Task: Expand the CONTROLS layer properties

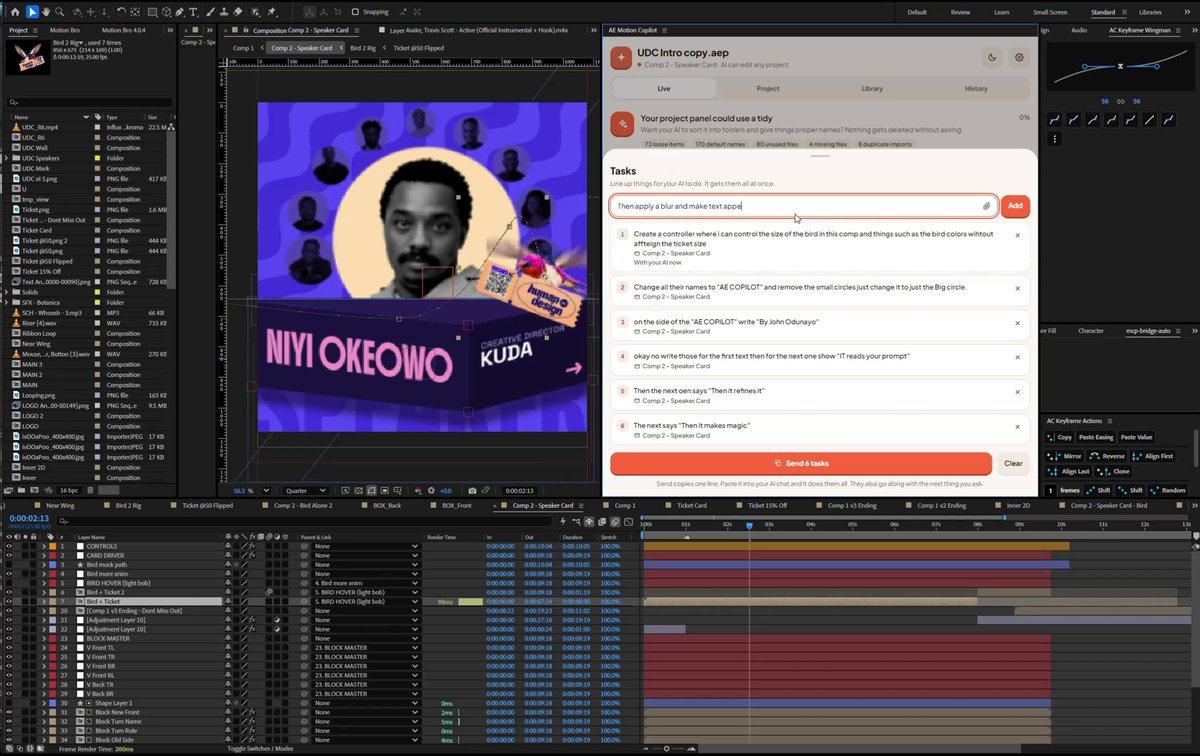Action: coord(44,546)
